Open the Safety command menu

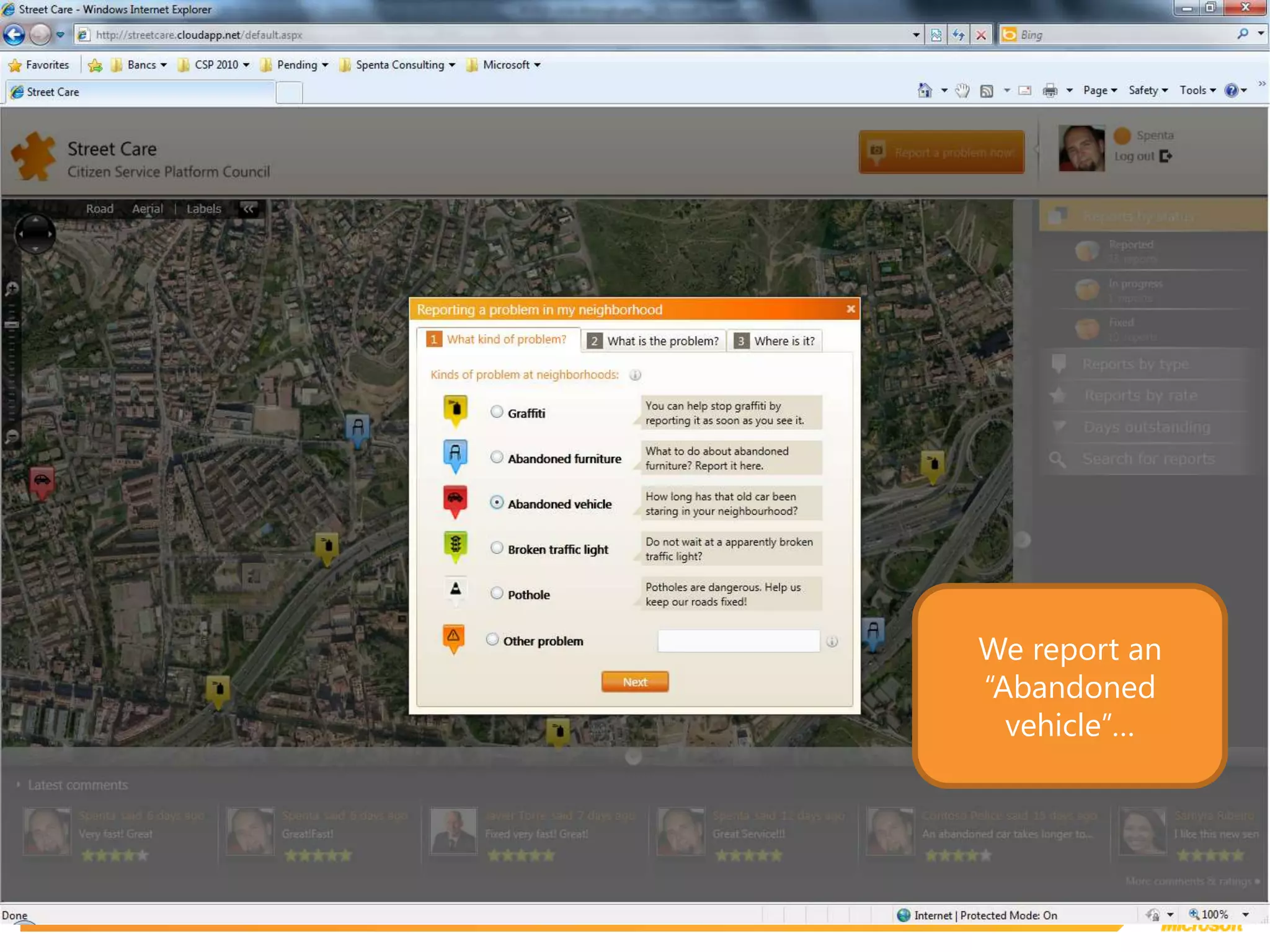point(1148,90)
